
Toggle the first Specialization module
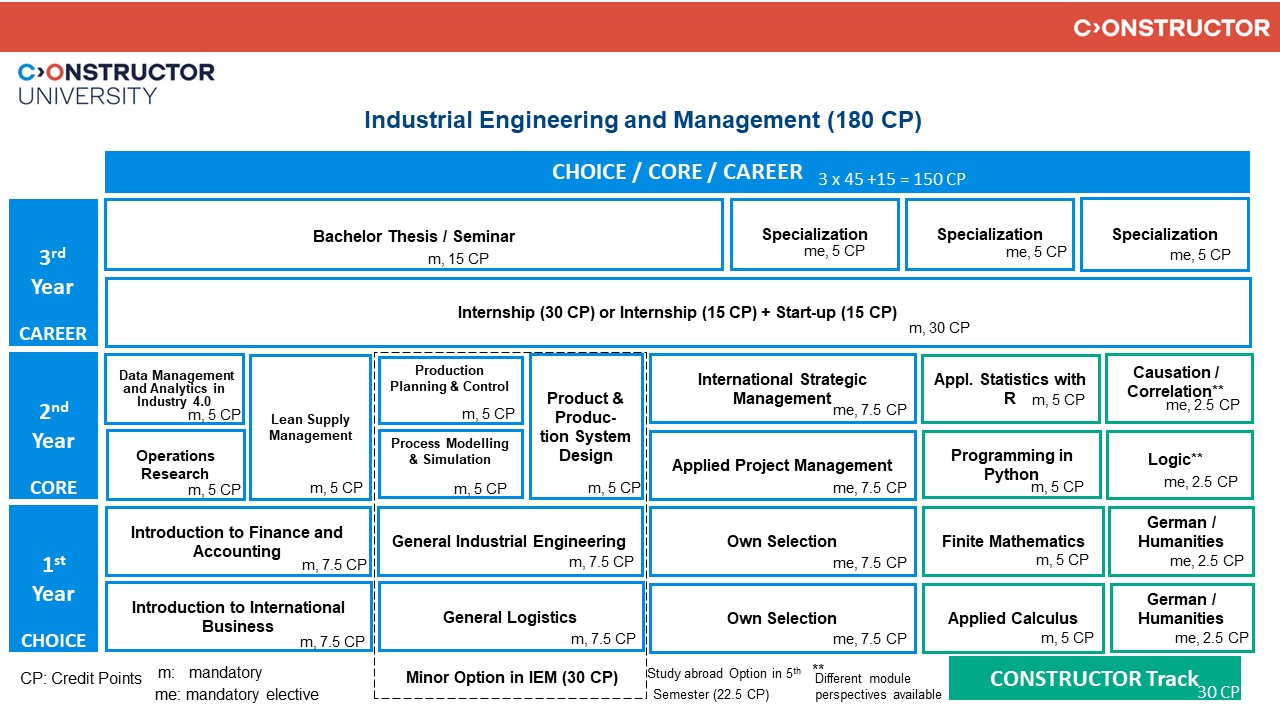tap(815, 234)
